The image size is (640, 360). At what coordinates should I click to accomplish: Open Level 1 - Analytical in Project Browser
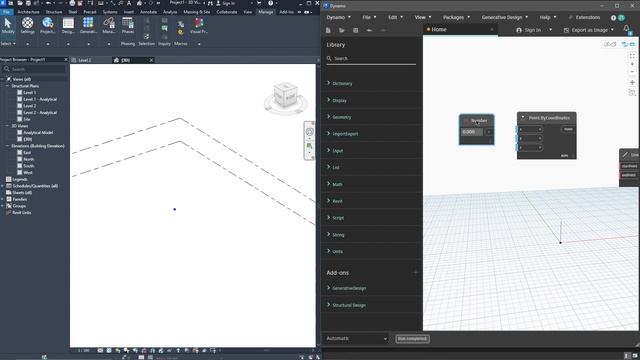[x=40, y=99]
